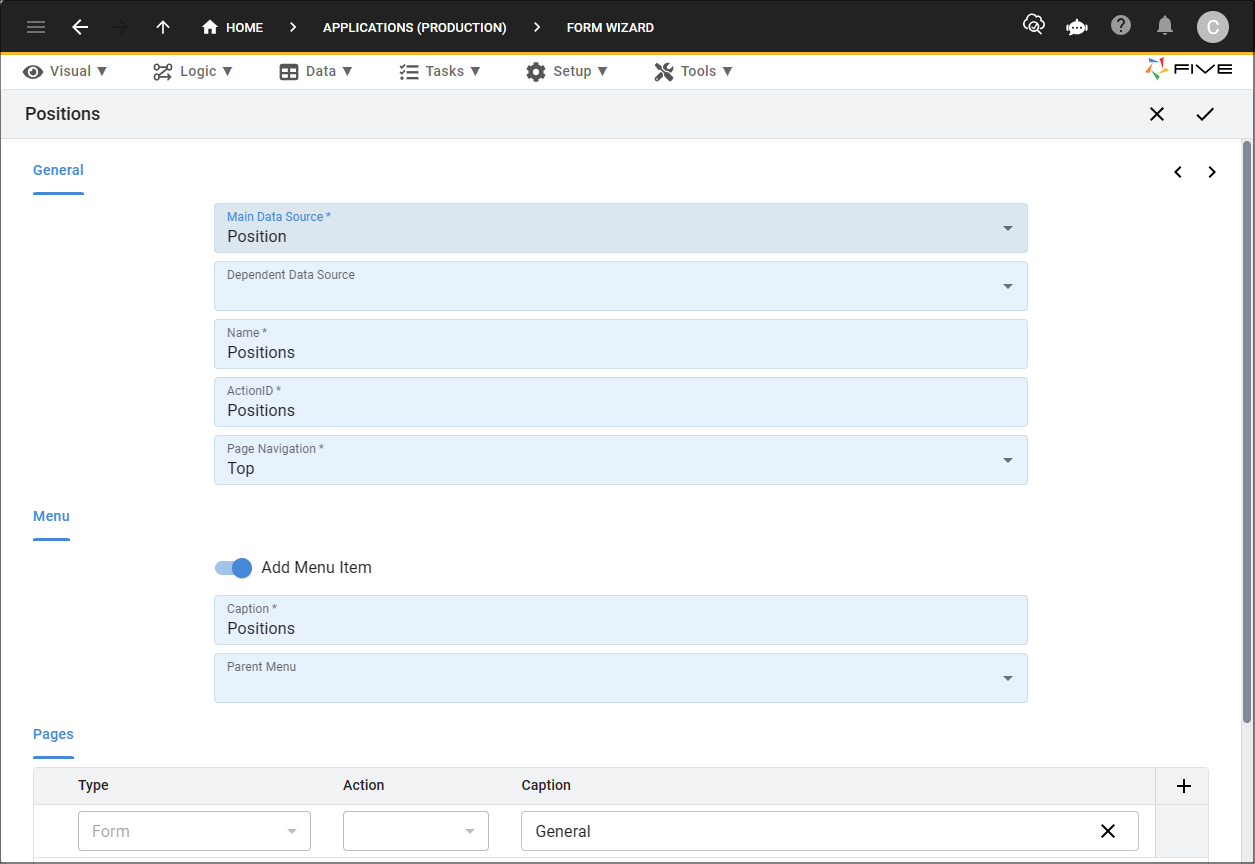Click into the Name field

coord(621,344)
